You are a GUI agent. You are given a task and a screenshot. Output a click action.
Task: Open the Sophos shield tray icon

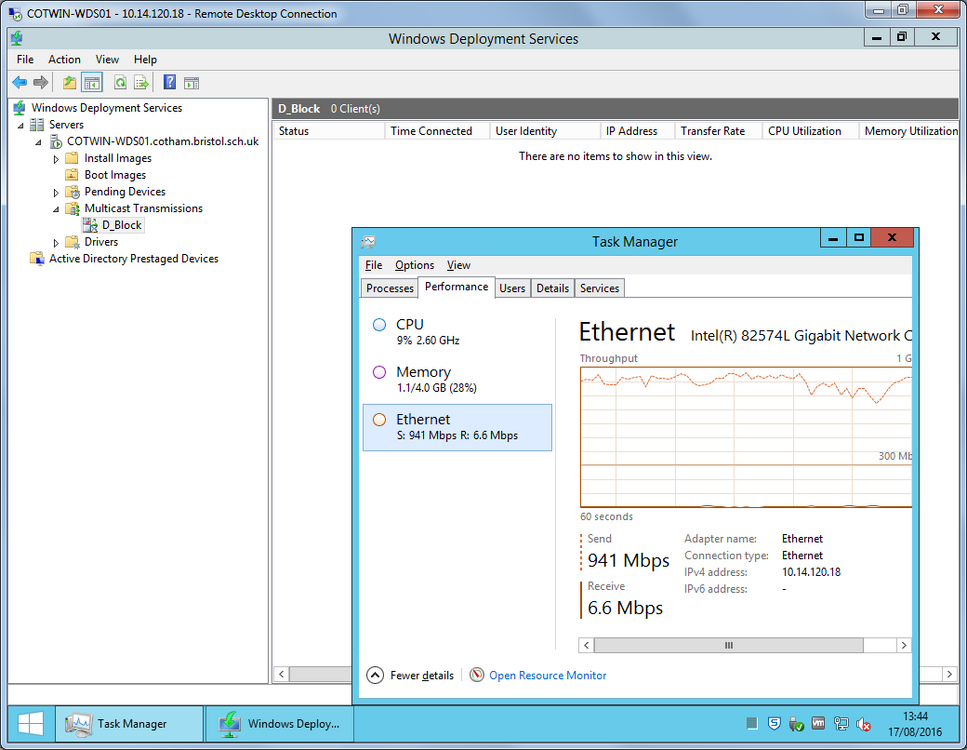[774, 723]
